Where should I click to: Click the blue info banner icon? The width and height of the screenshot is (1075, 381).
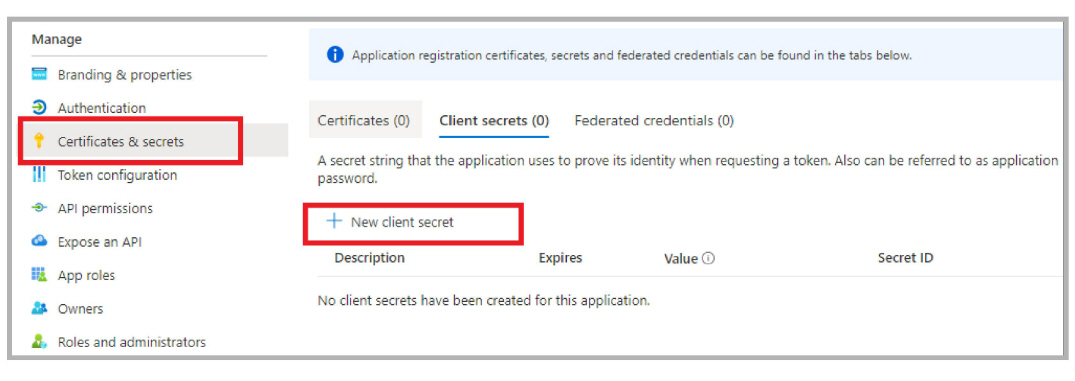(x=335, y=55)
